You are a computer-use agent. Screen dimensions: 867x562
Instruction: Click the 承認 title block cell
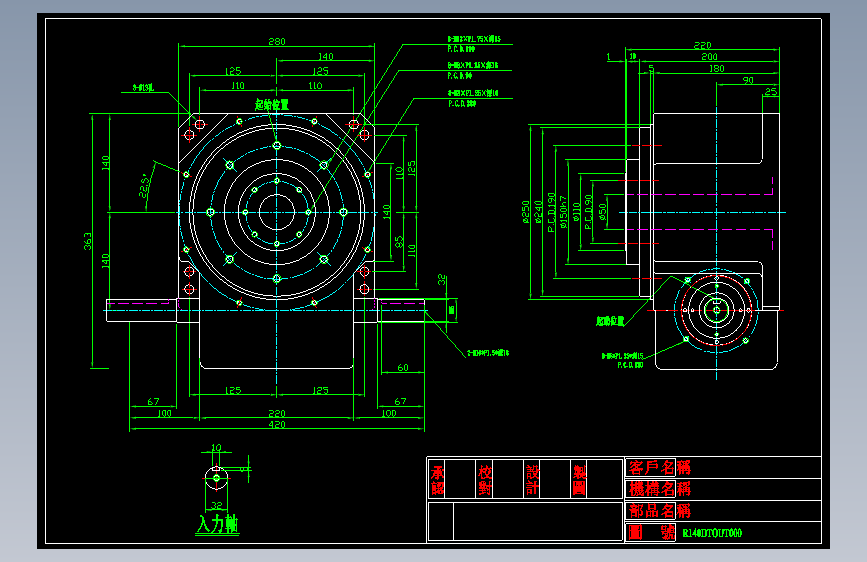click(437, 480)
